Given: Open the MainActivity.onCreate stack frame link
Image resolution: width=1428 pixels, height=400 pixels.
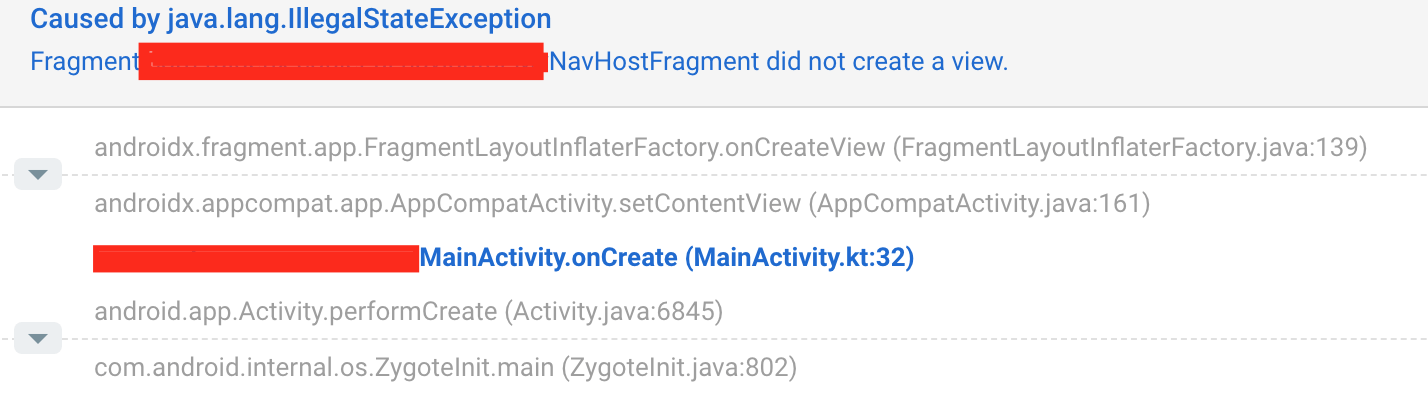Looking at the screenshot, I should 549,258.
